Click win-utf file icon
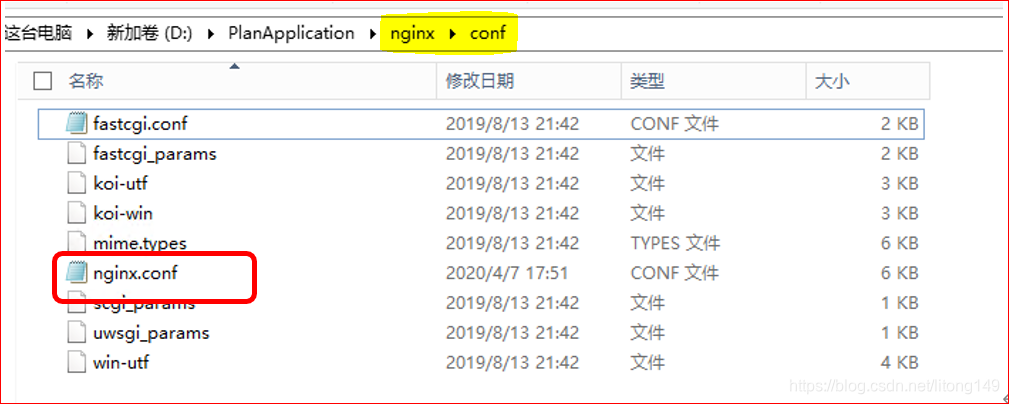The width and height of the screenshot is (1009, 404). click(x=77, y=362)
